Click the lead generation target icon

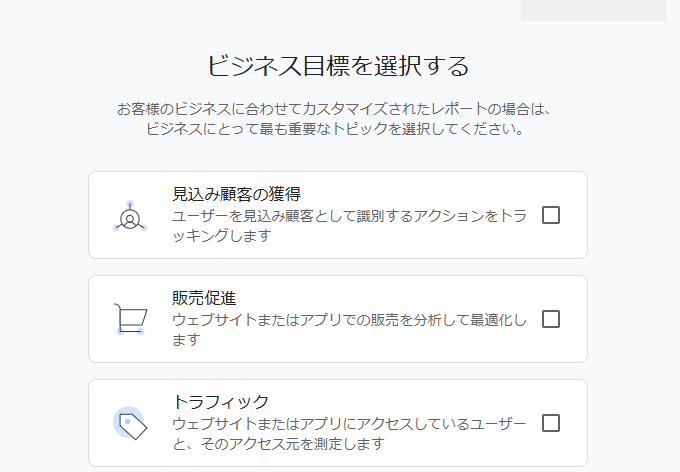pos(130,216)
